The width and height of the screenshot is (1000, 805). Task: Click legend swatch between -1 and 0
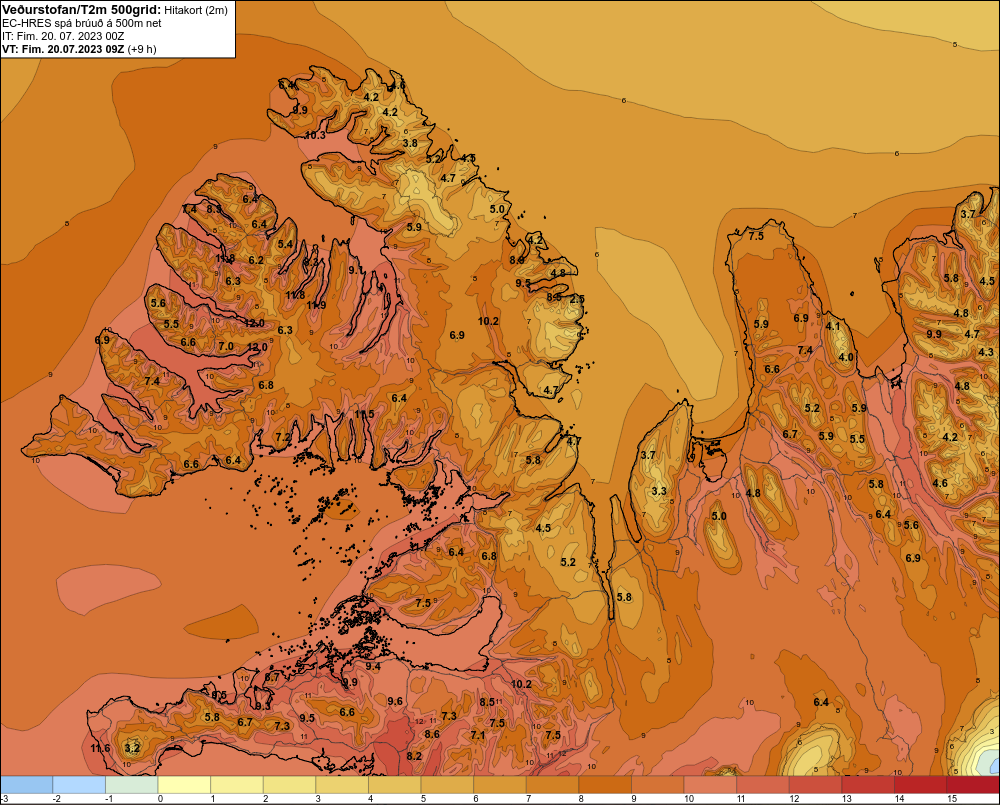pyautogui.click(x=132, y=785)
